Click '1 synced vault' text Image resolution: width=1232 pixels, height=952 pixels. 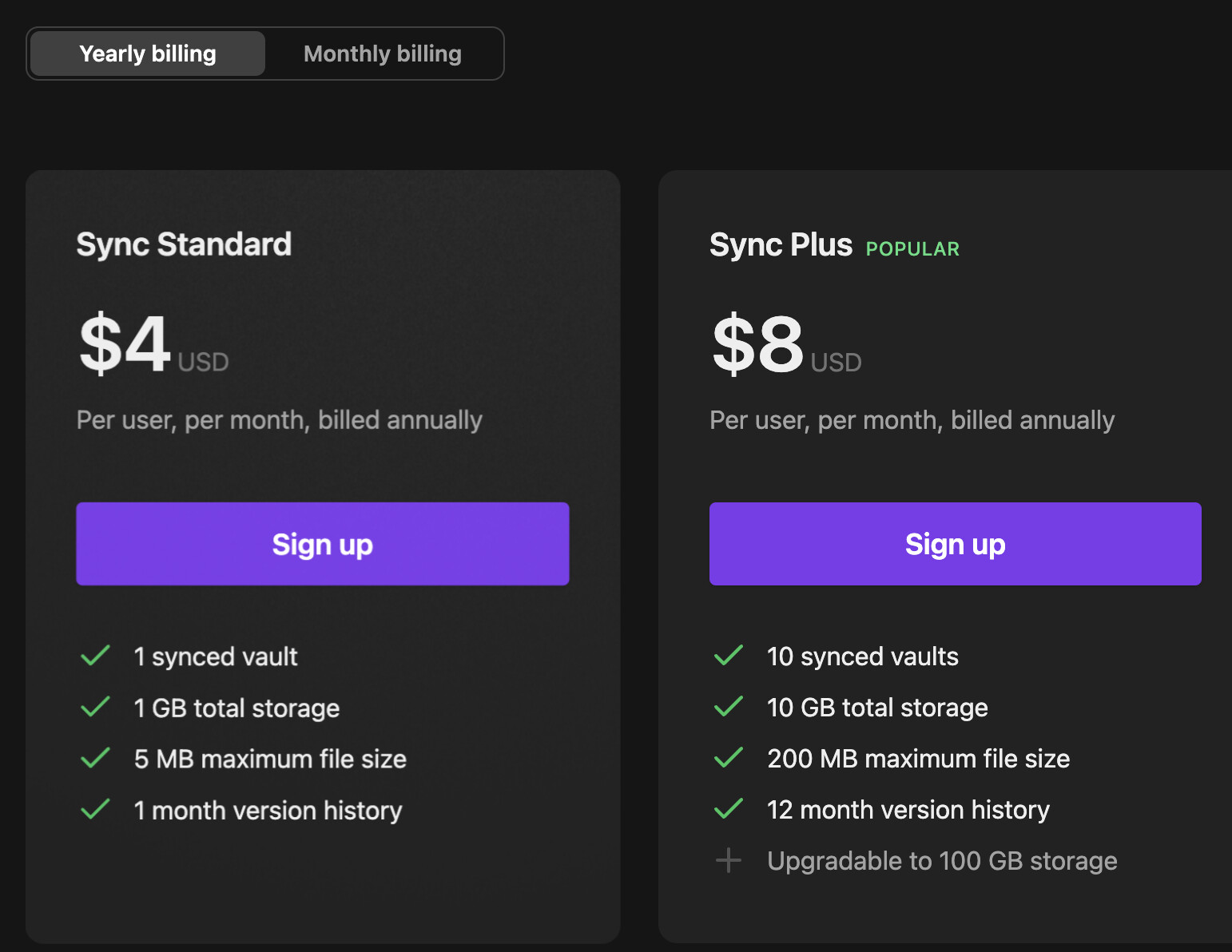(216, 656)
